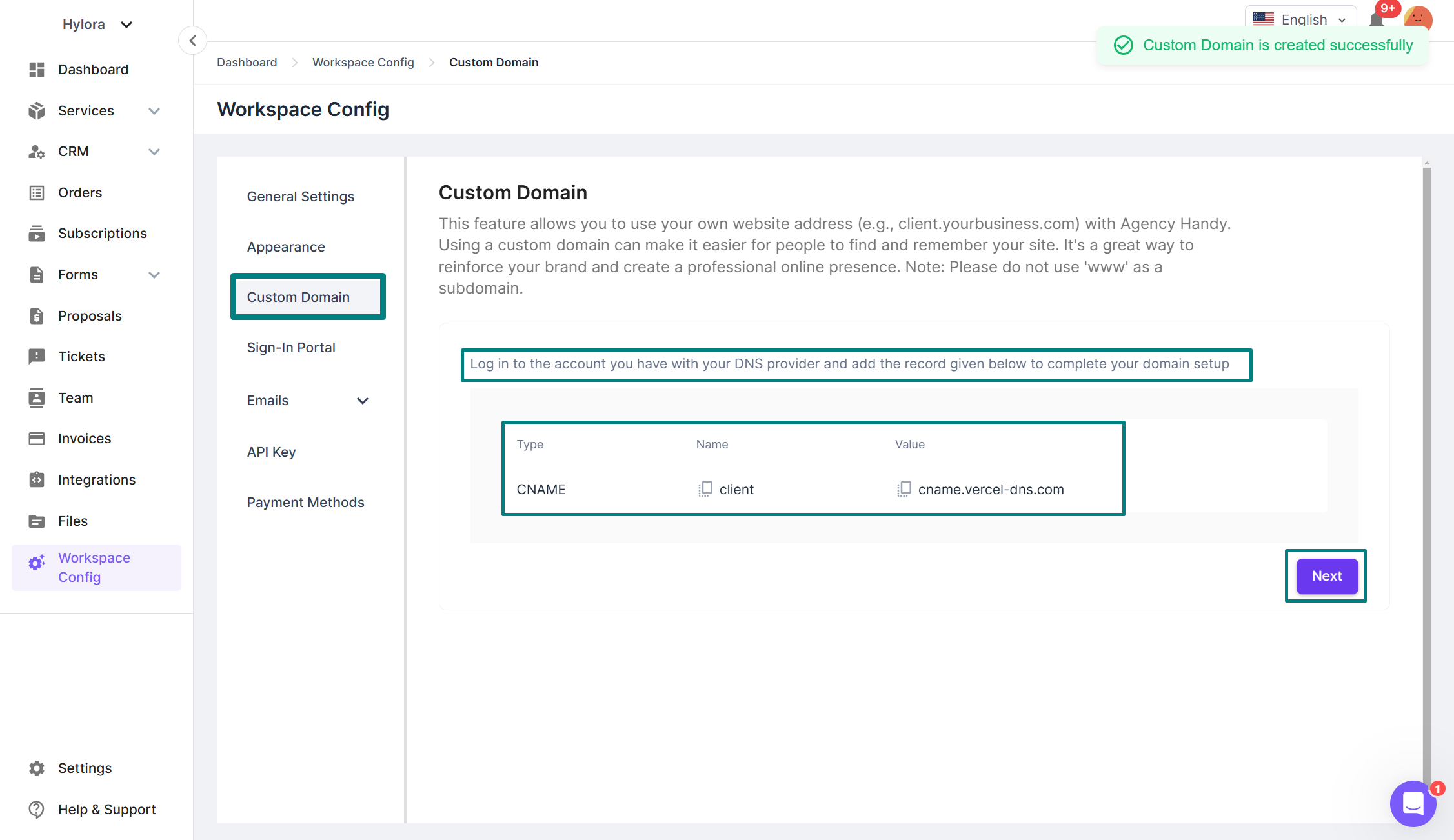Go to Integrations in sidebar
This screenshot has width=1454, height=840.
(x=97, y=480)
